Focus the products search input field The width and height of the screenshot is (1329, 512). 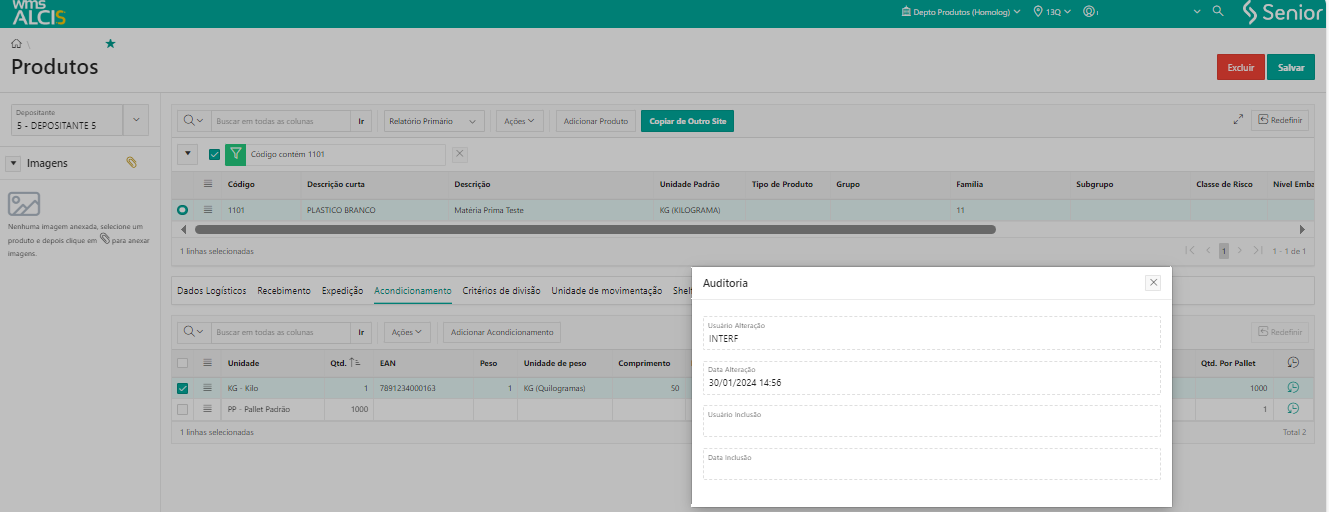pyautogui.click(x=281, y=121)
